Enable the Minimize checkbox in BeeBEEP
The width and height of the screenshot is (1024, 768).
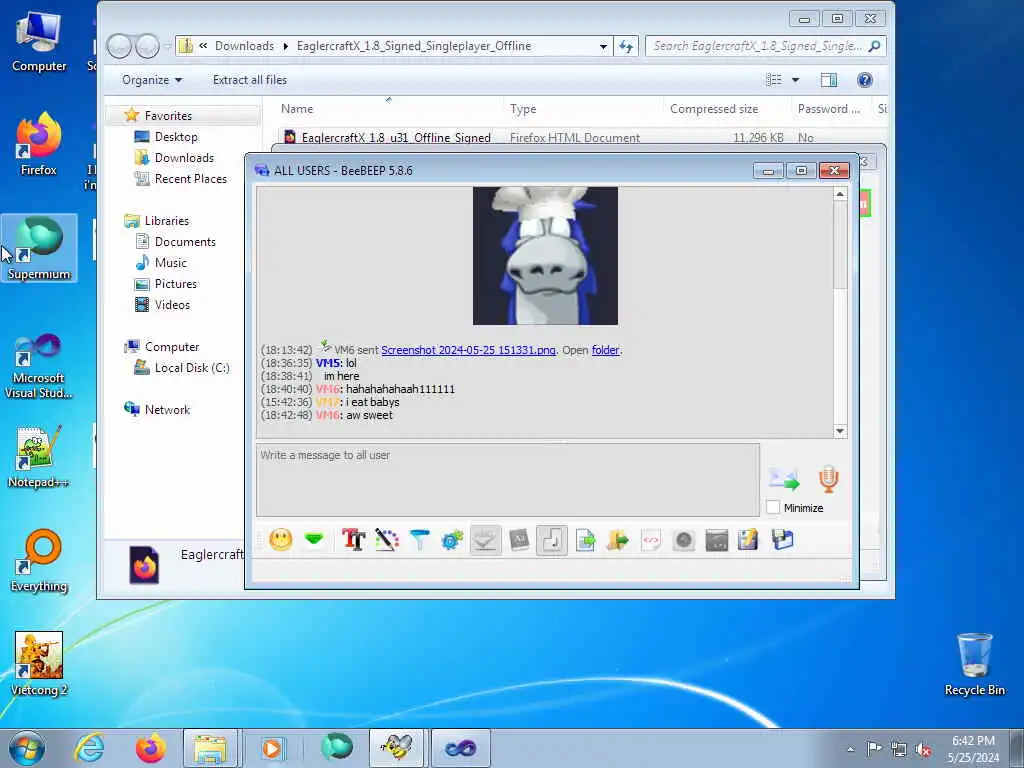coord(773,507)
